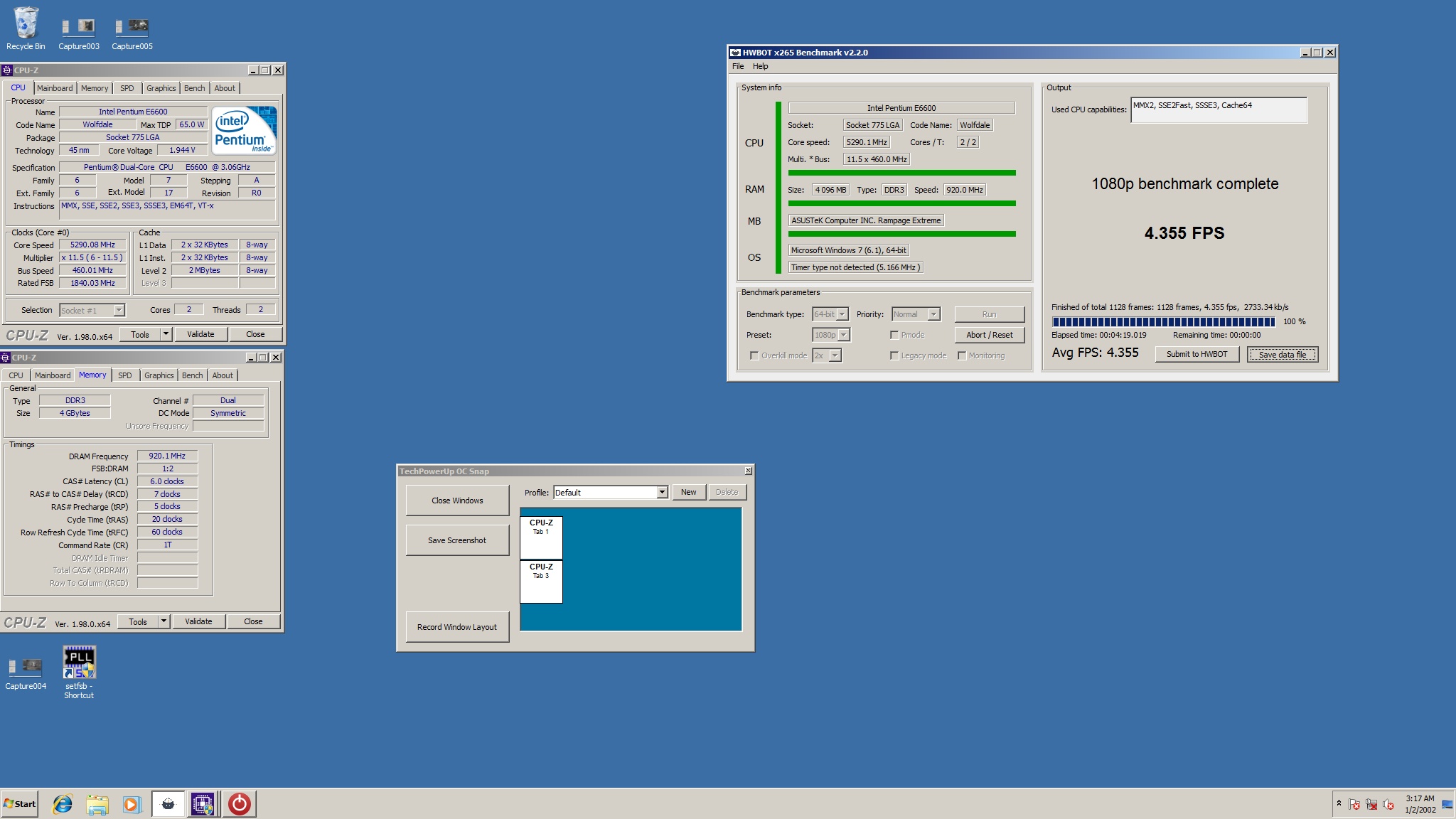Click the Run benchmark button

click(x=989, y=314)
